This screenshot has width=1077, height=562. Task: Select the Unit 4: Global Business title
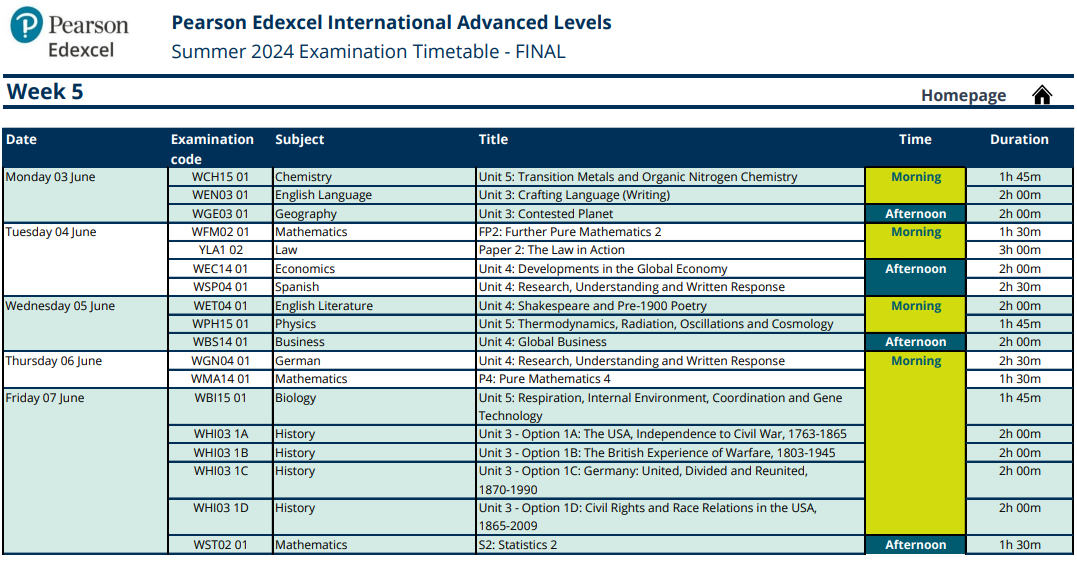point(541,342)
